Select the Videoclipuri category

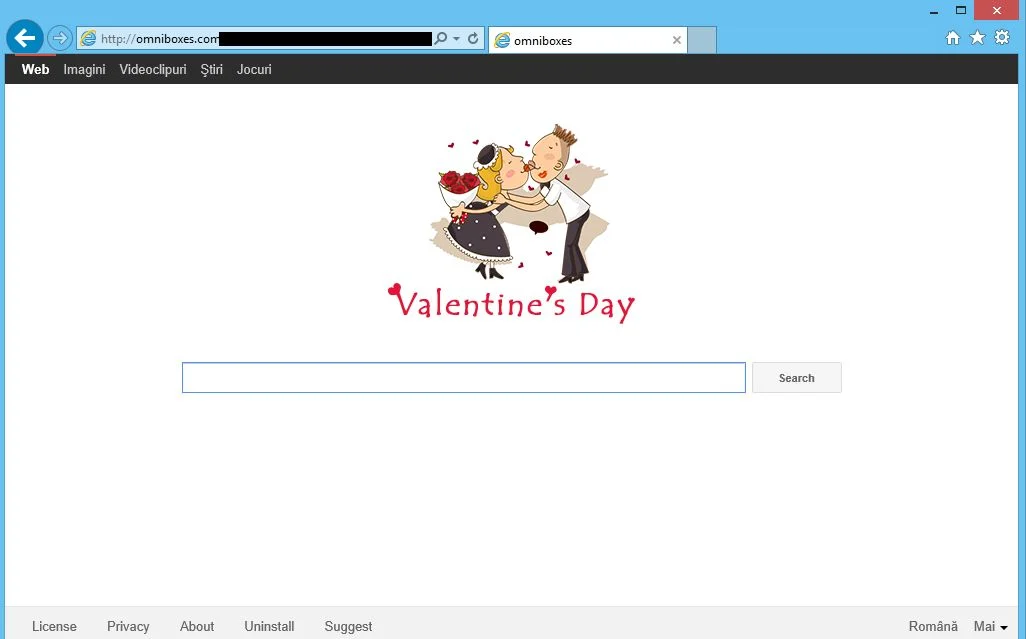click(x=152, y=69)
